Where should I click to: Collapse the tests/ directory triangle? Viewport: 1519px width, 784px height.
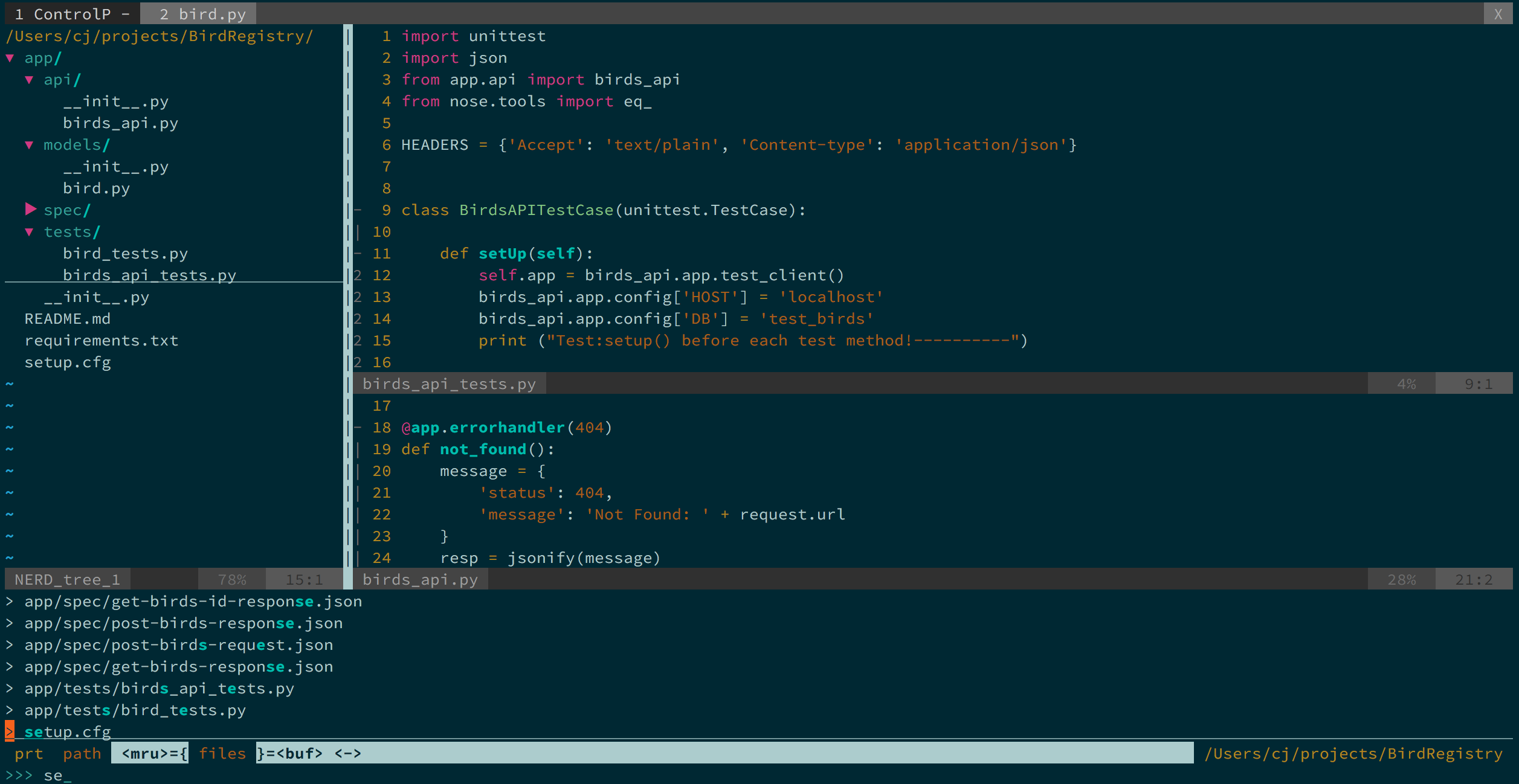click(x=29, y=232)
